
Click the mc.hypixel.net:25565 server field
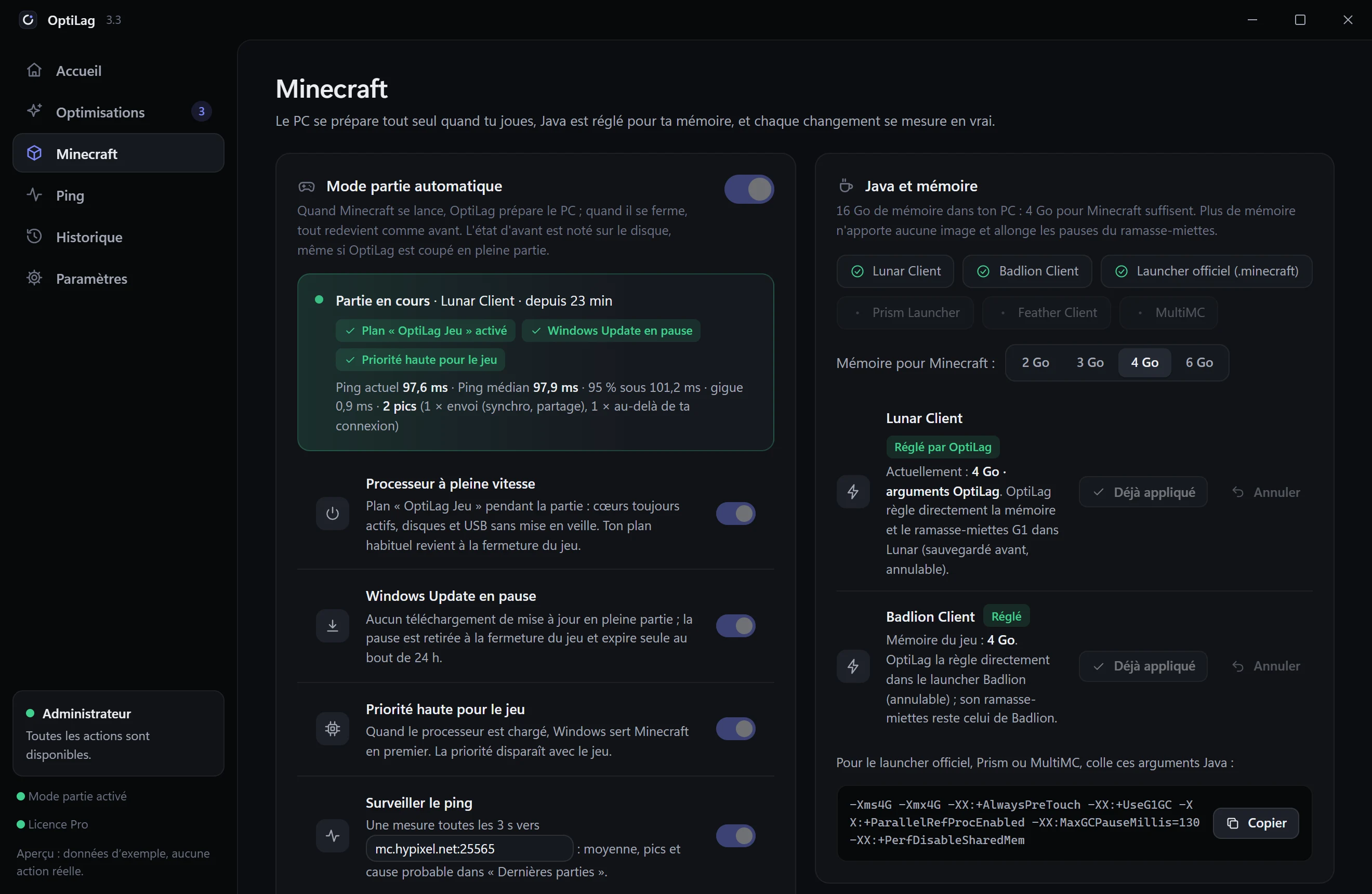pyautogui.click(x=469, y=848)
